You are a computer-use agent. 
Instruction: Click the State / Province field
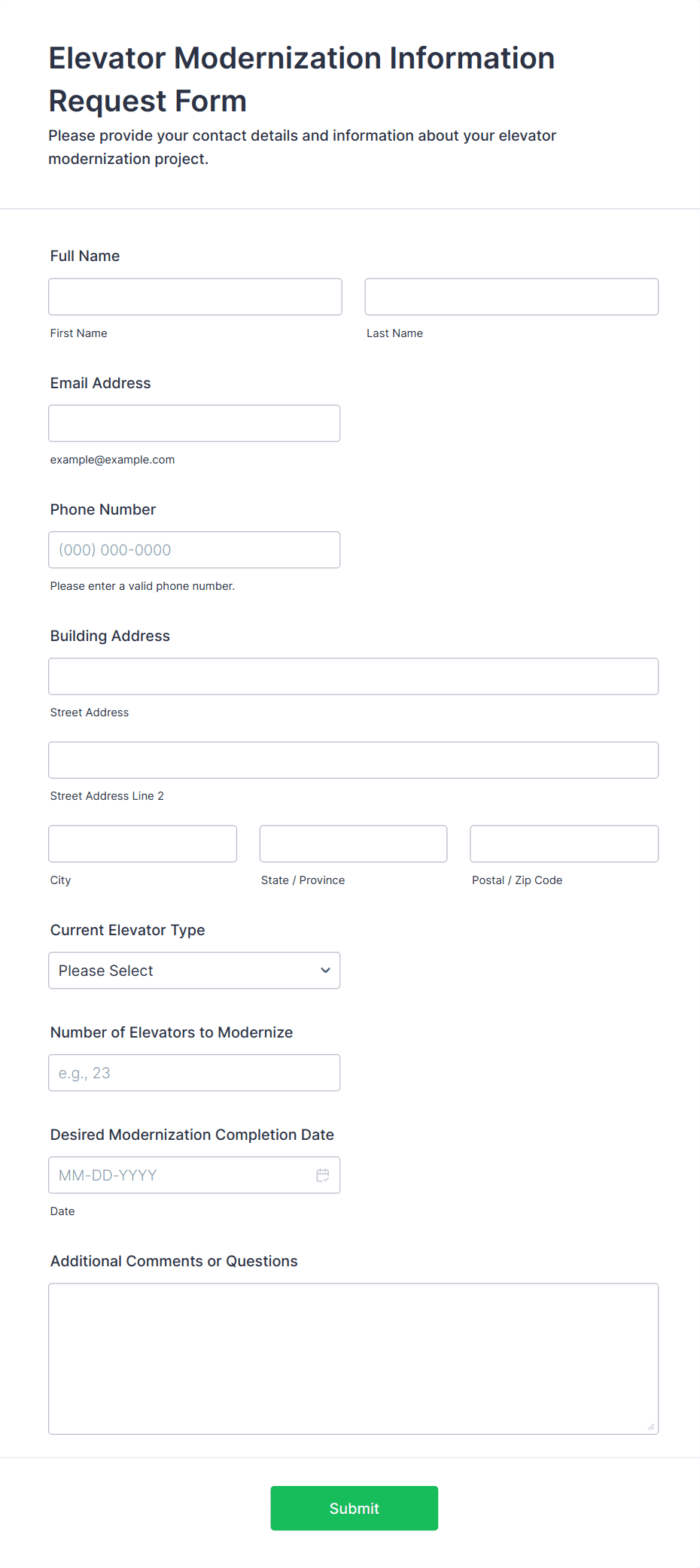pyautogui.click(x=353, y=844)
